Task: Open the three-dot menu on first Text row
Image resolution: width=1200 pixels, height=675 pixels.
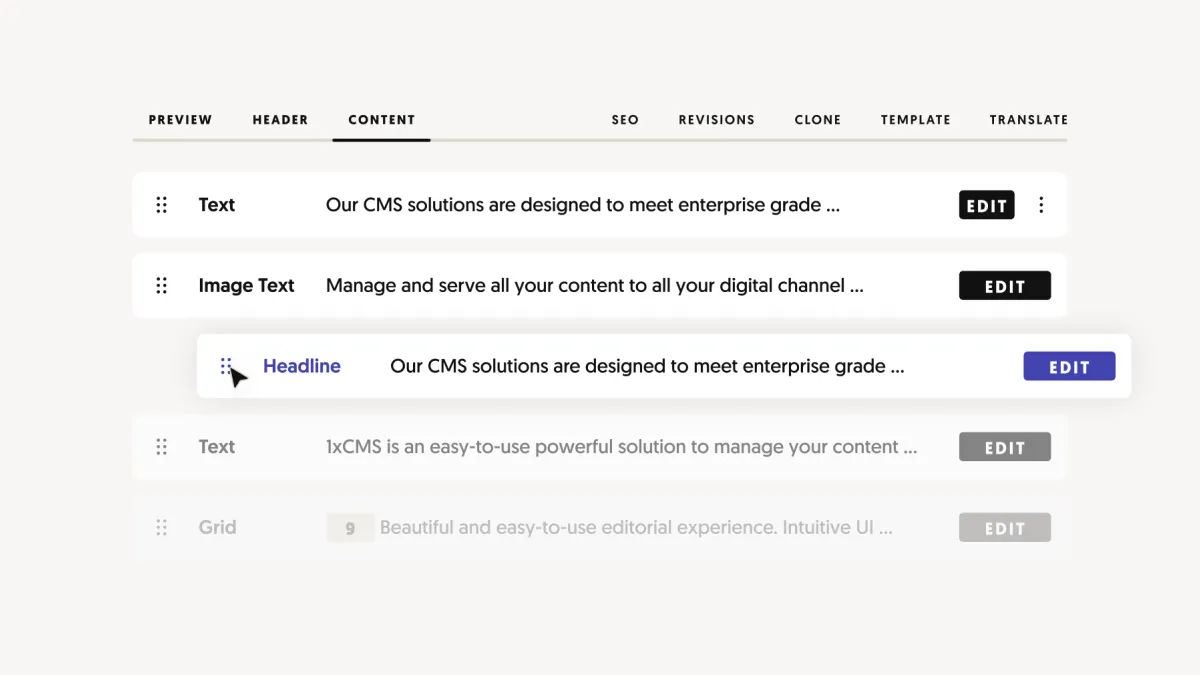Action: pos(1041,205)
